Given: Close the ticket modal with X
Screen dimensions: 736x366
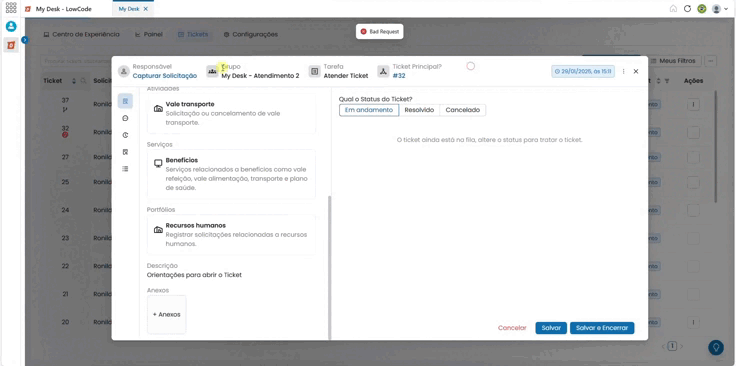Looking at the screenshot, I should 636,71.
